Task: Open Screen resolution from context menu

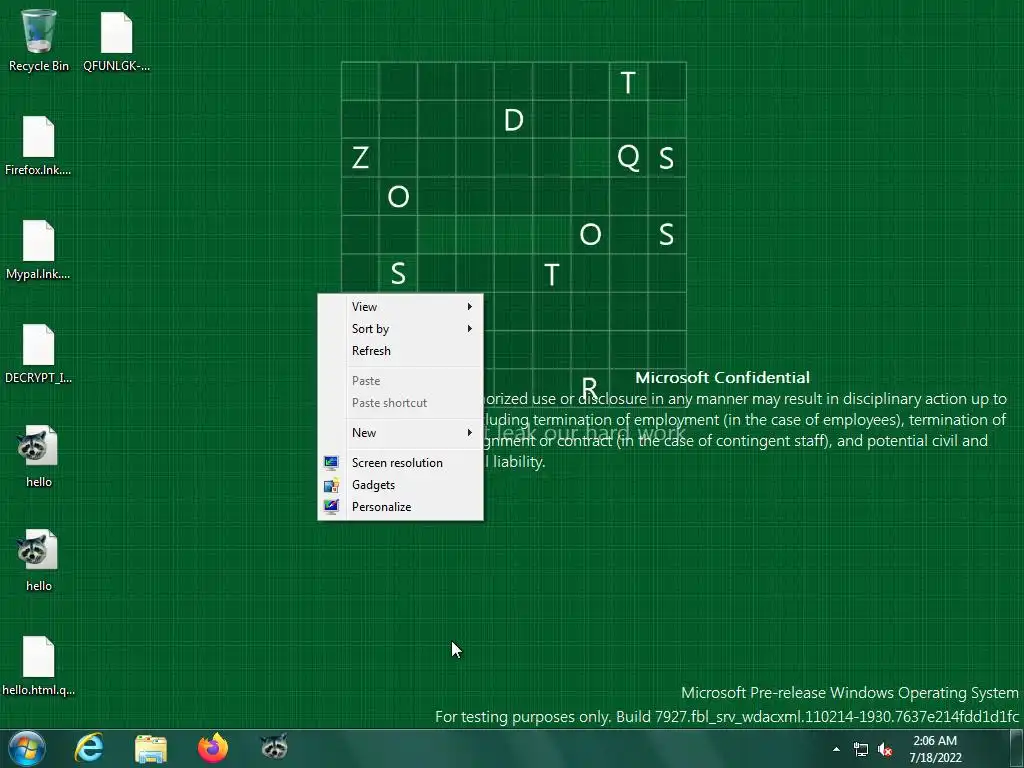Action: [400, 463]
